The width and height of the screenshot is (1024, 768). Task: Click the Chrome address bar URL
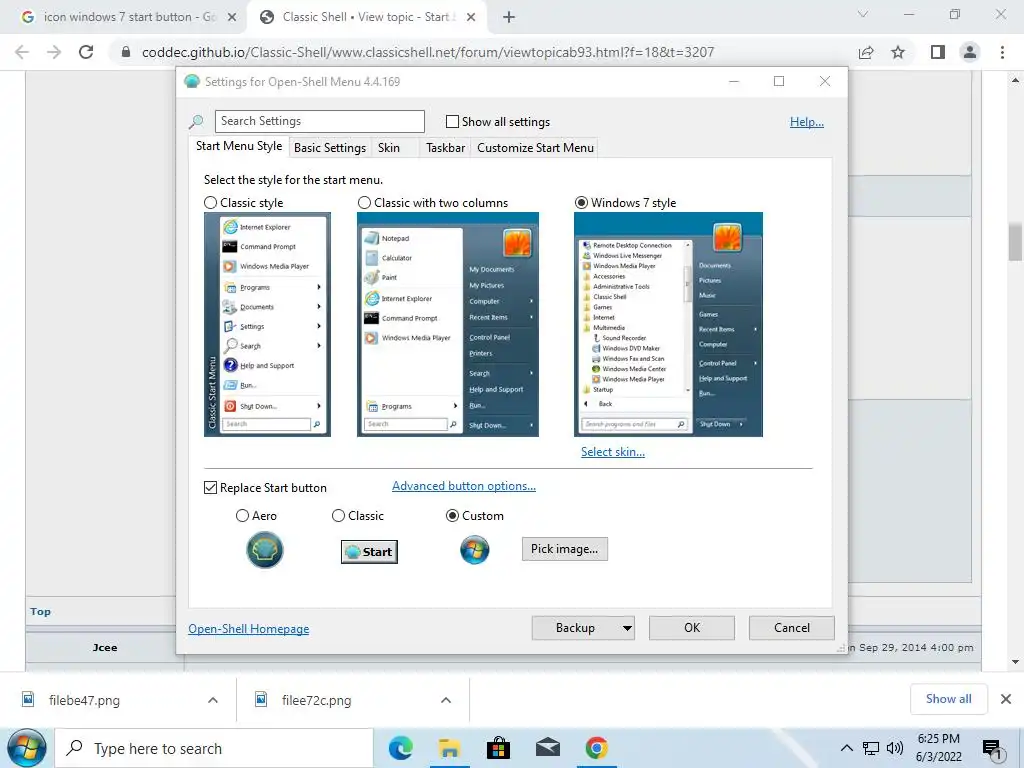428,52
